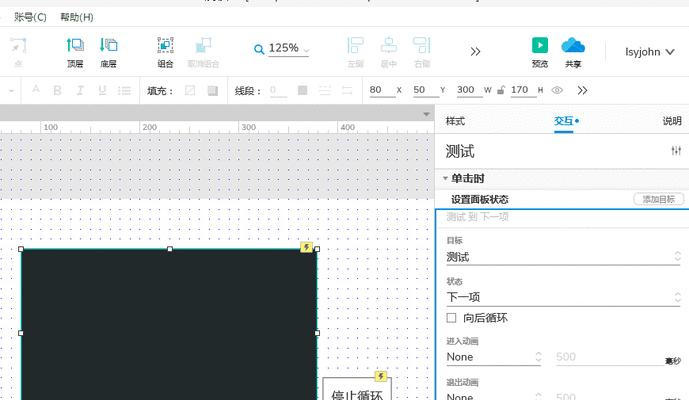Viewport: 689px width, 400px height.
Task: Click the width field showing 300
Action: pyautogui.click(x=469, y=90)
